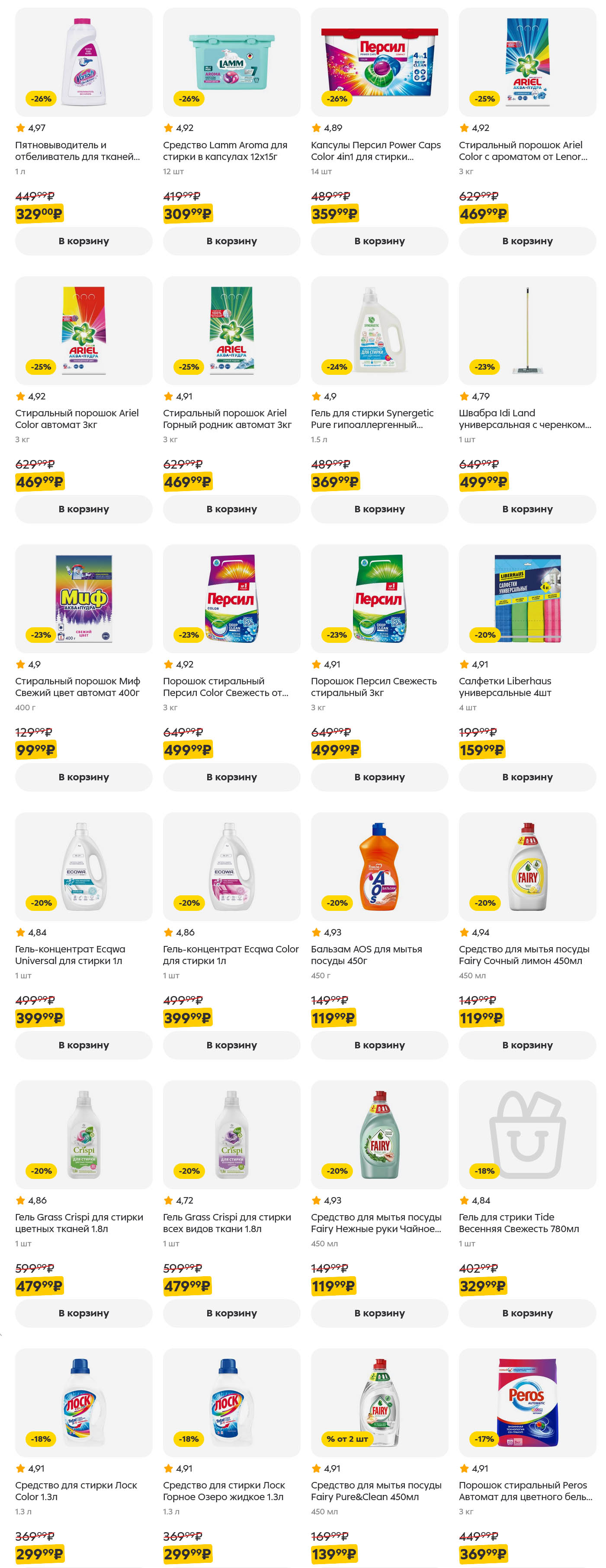Add Миф Свежий цвет powder to cart
The image size is (606, 1568).
click(x=83, y=777)
